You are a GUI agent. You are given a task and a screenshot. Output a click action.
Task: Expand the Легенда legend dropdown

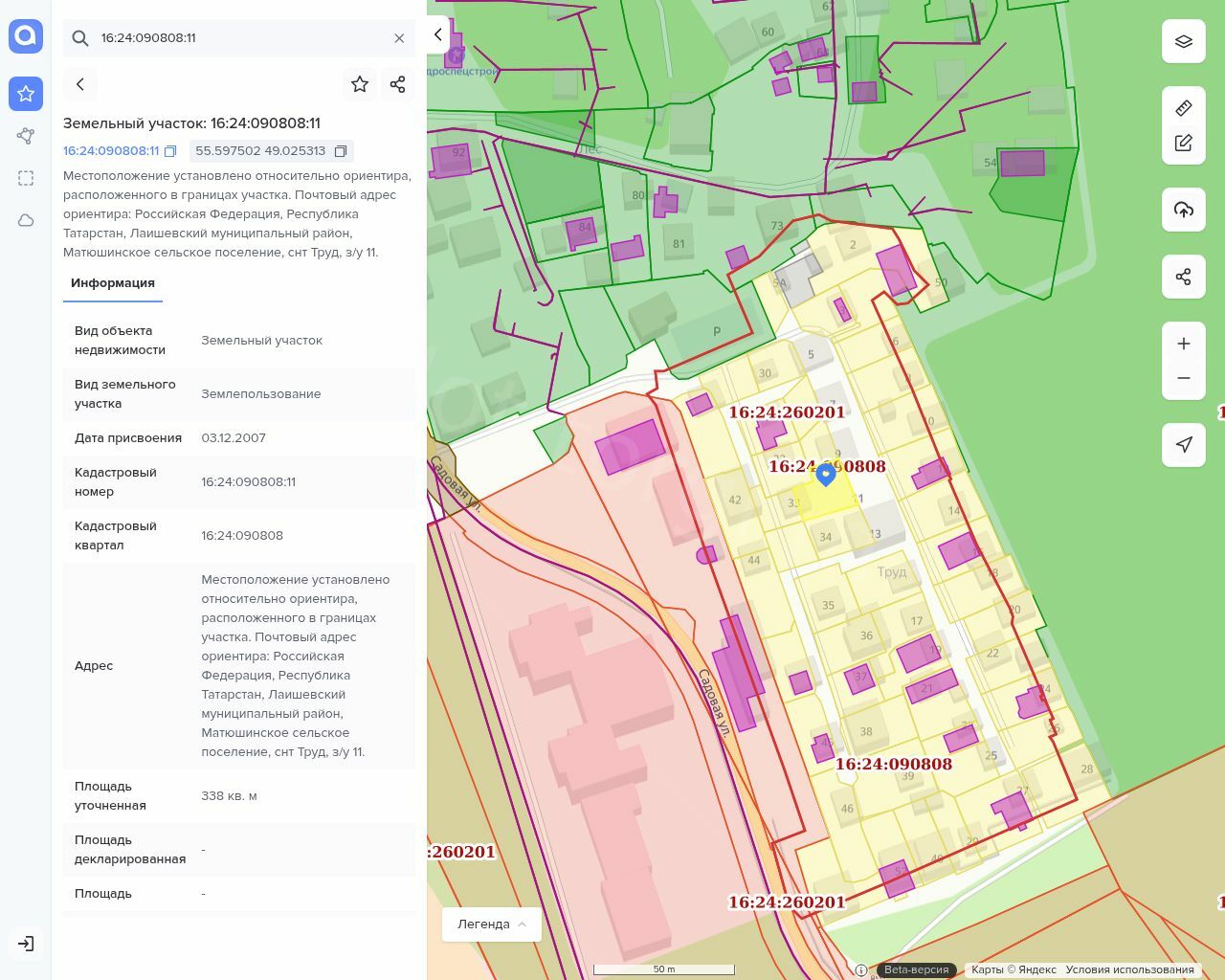click(492, 924)
